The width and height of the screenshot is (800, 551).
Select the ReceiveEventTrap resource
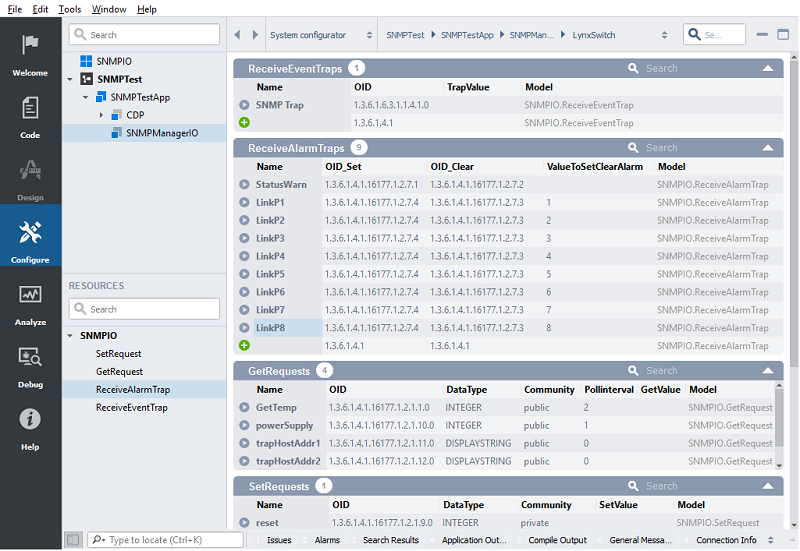tap(131, 408)
